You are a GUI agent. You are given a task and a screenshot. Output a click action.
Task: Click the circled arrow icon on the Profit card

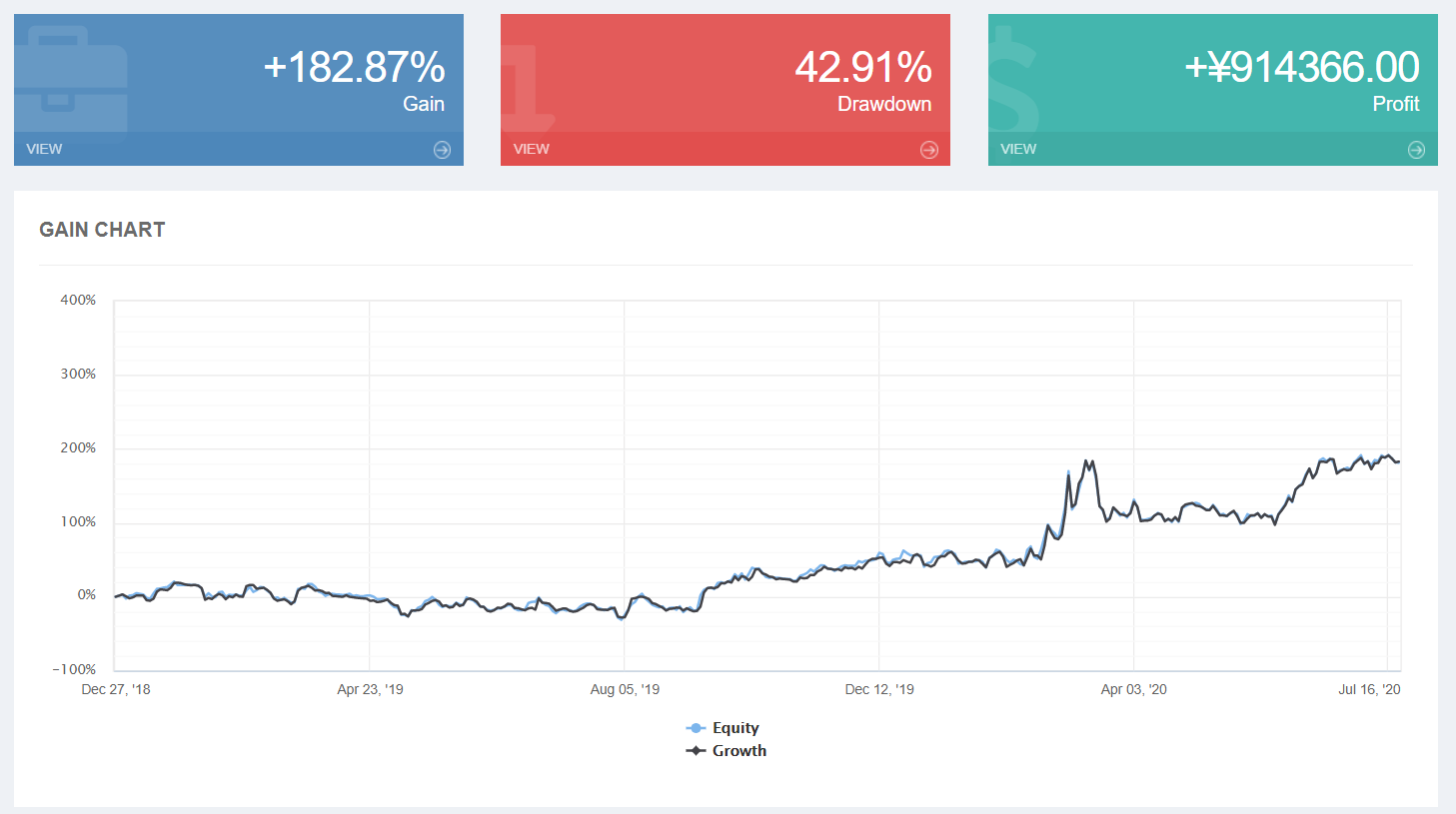pyautogui.click(x=1415, y=149)
